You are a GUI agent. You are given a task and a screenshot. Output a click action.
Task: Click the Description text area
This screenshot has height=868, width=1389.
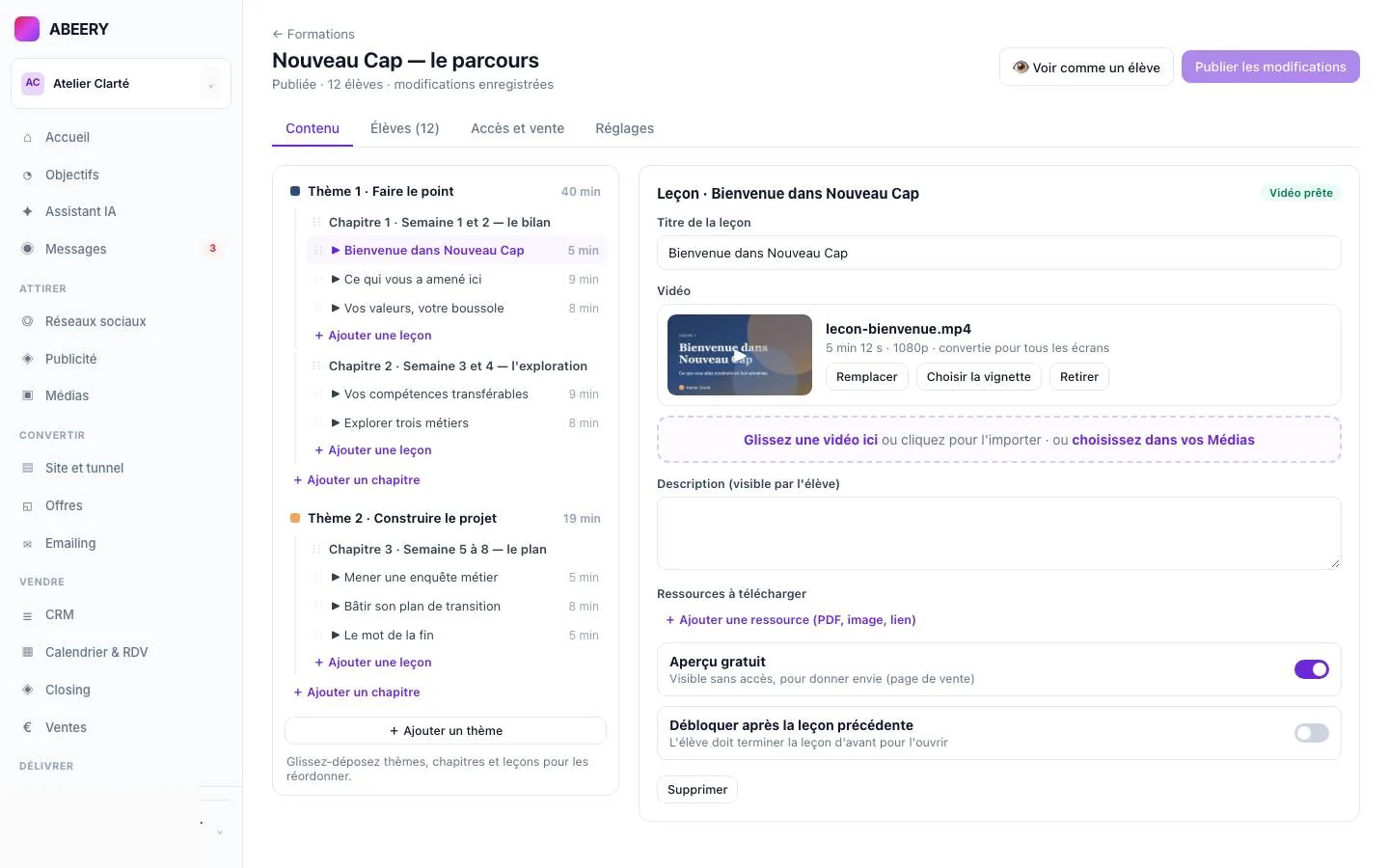999,533
